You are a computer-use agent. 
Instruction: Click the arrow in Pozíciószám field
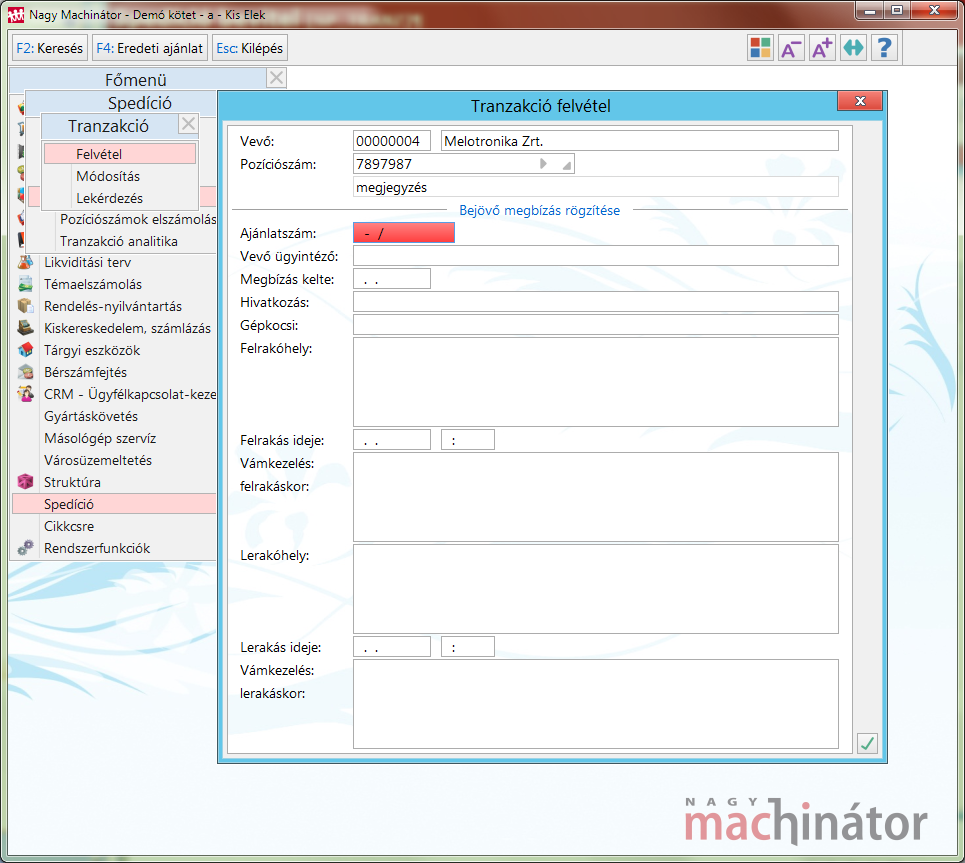coord(543,164)
